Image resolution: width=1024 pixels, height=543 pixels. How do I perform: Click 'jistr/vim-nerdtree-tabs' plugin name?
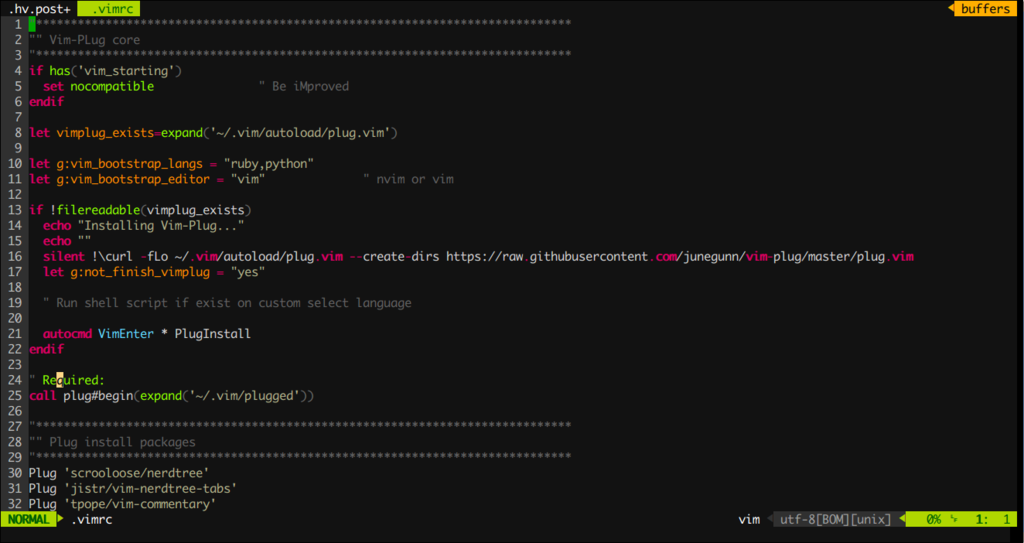tap(150, 488)
